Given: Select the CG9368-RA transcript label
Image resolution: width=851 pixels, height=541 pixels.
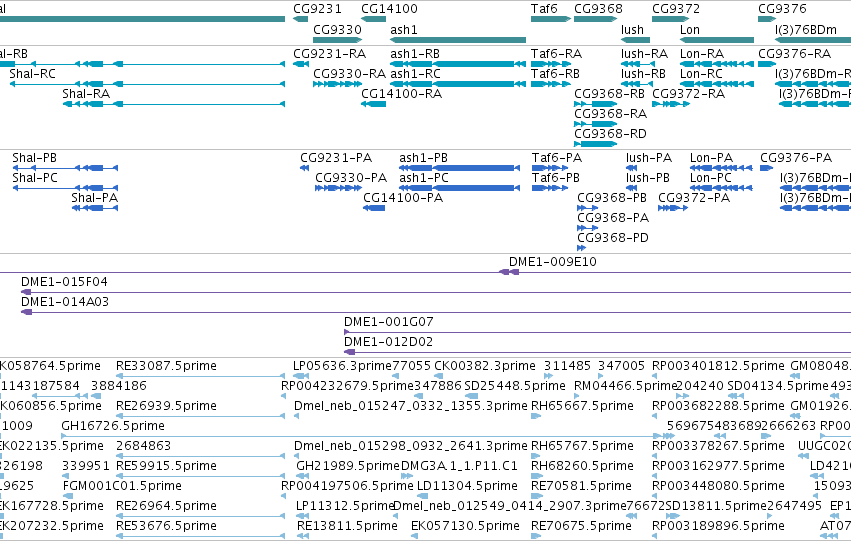Looking at the screenshot, I should pos(611,113).
